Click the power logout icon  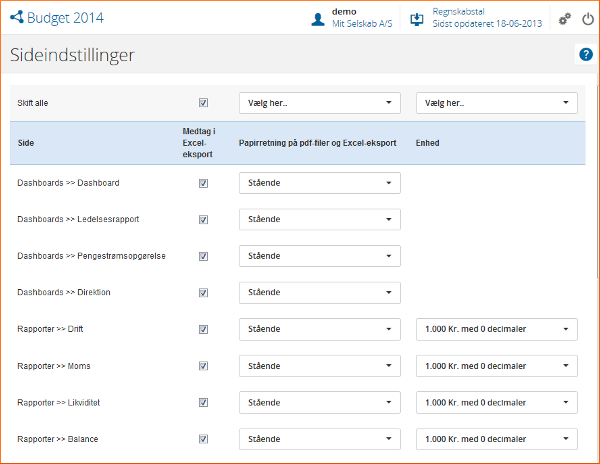[587, 19]
